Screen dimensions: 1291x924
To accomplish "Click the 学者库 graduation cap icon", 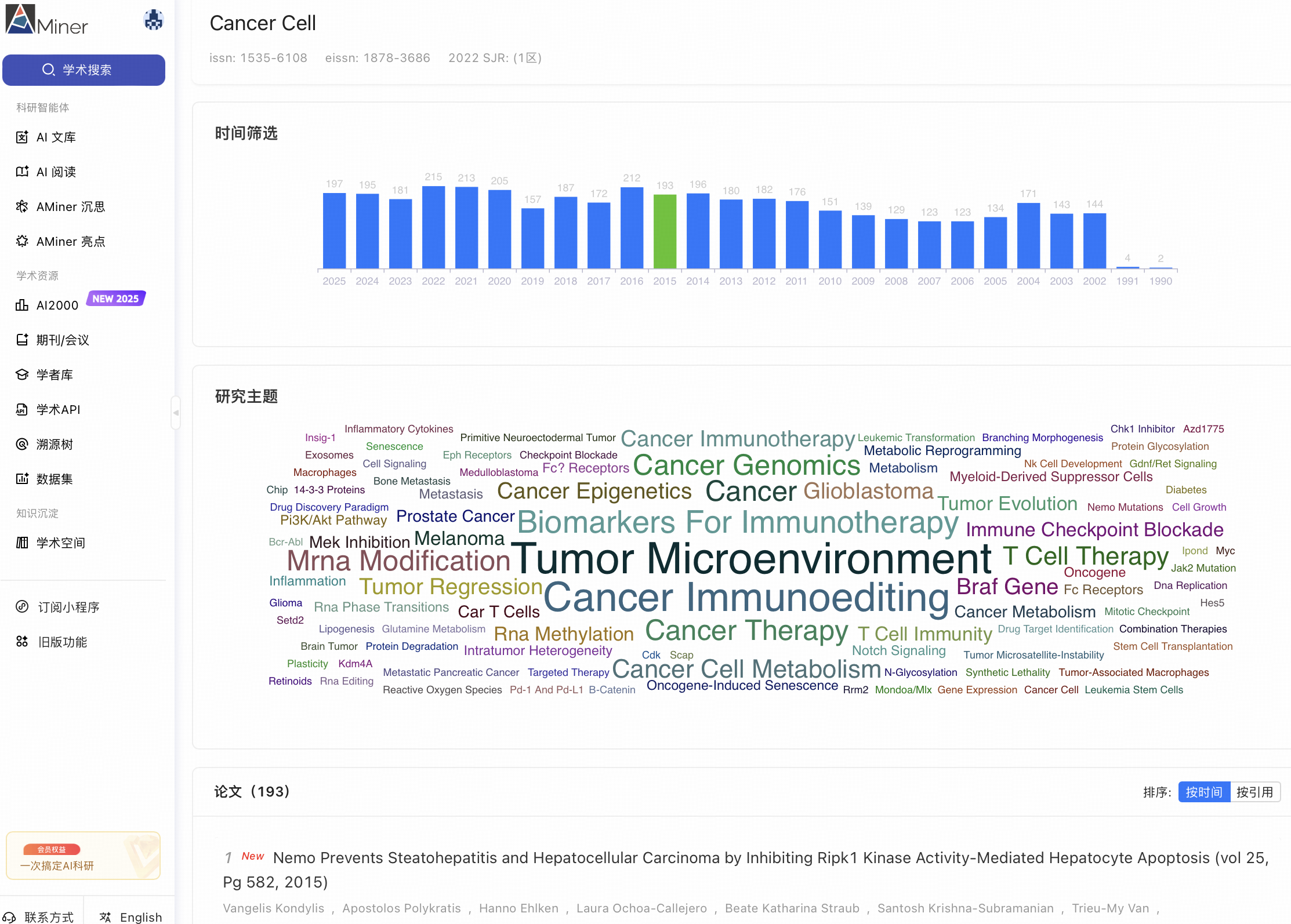I will point(22,374).
